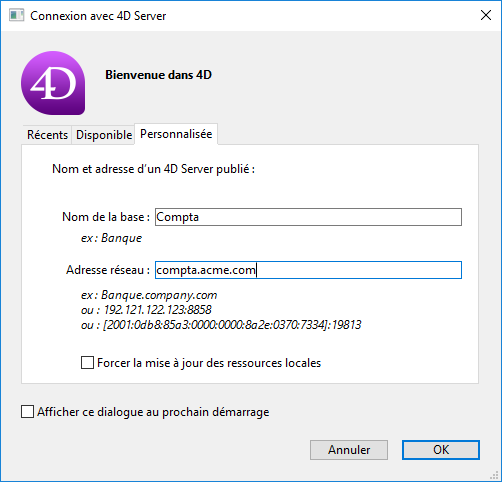
Task: Click the Forcer la mise à jour label text
Action: pyautogui.click(x=209, y=363)
